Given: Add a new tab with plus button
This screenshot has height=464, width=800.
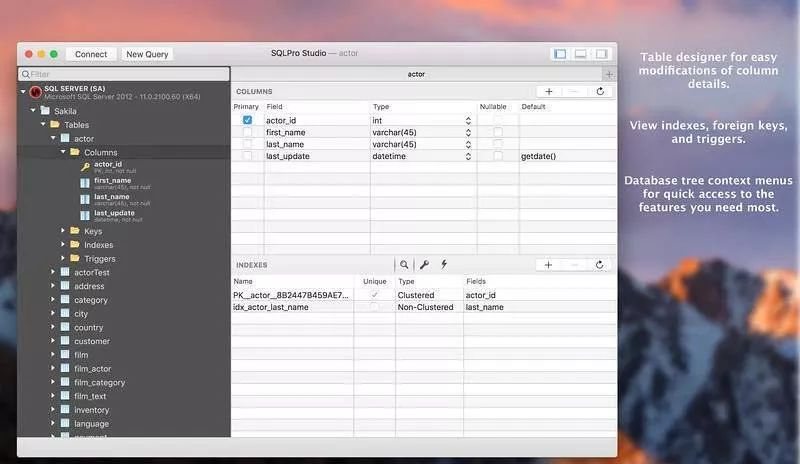Looking at the screenshot, I should coord(609,74).
